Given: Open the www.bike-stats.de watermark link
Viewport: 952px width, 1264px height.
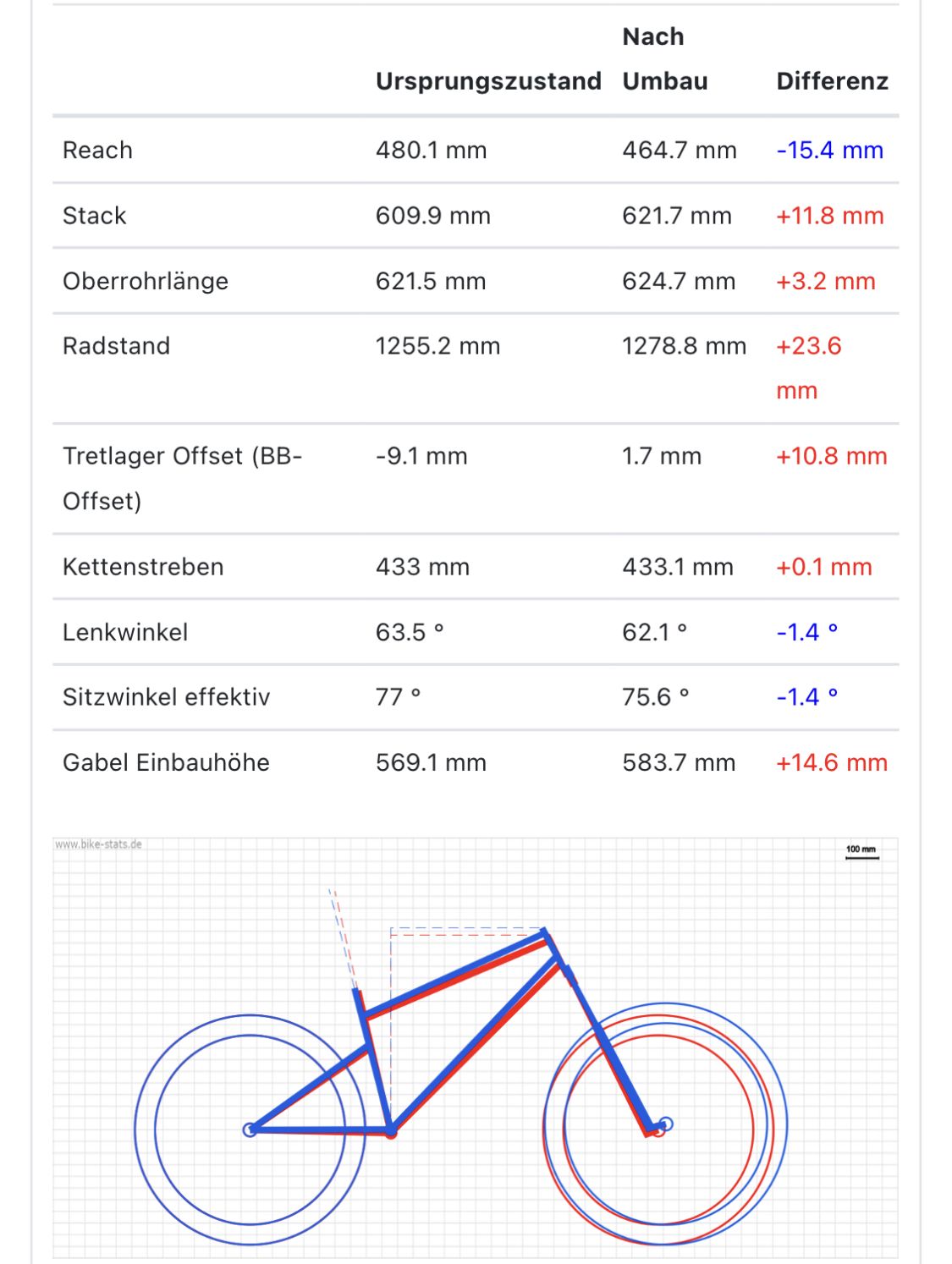Looking at the screenshot, I should 99,844.
